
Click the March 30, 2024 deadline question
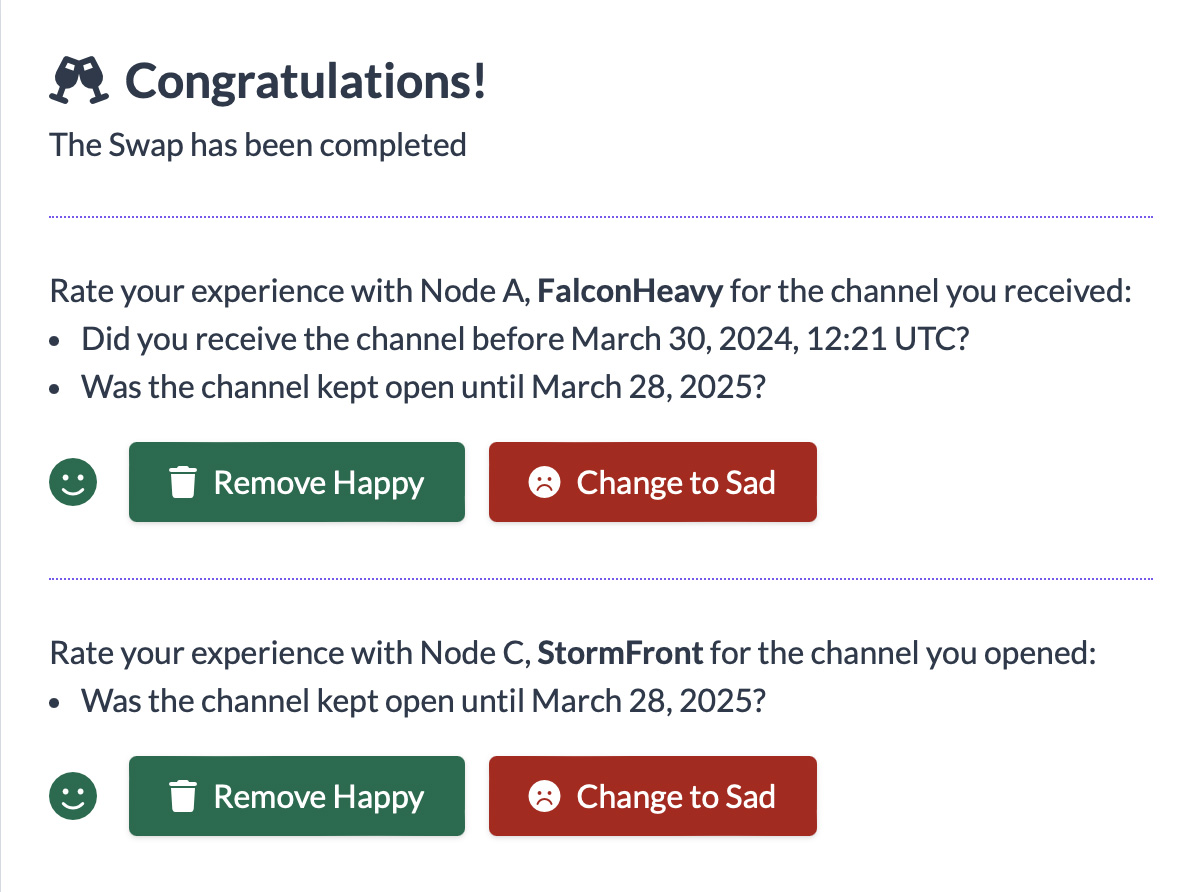tap(525, 338)
